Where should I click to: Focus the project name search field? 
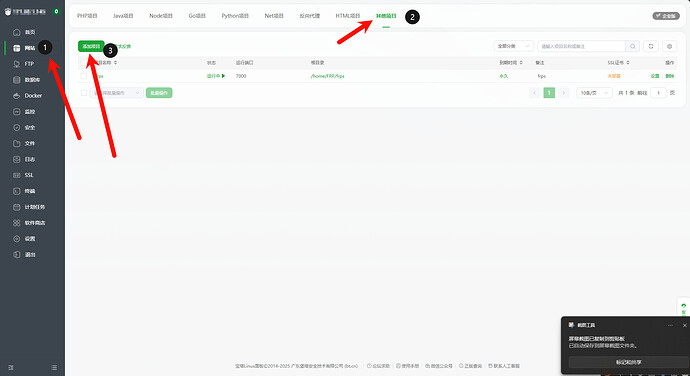[x=581, y=46]
